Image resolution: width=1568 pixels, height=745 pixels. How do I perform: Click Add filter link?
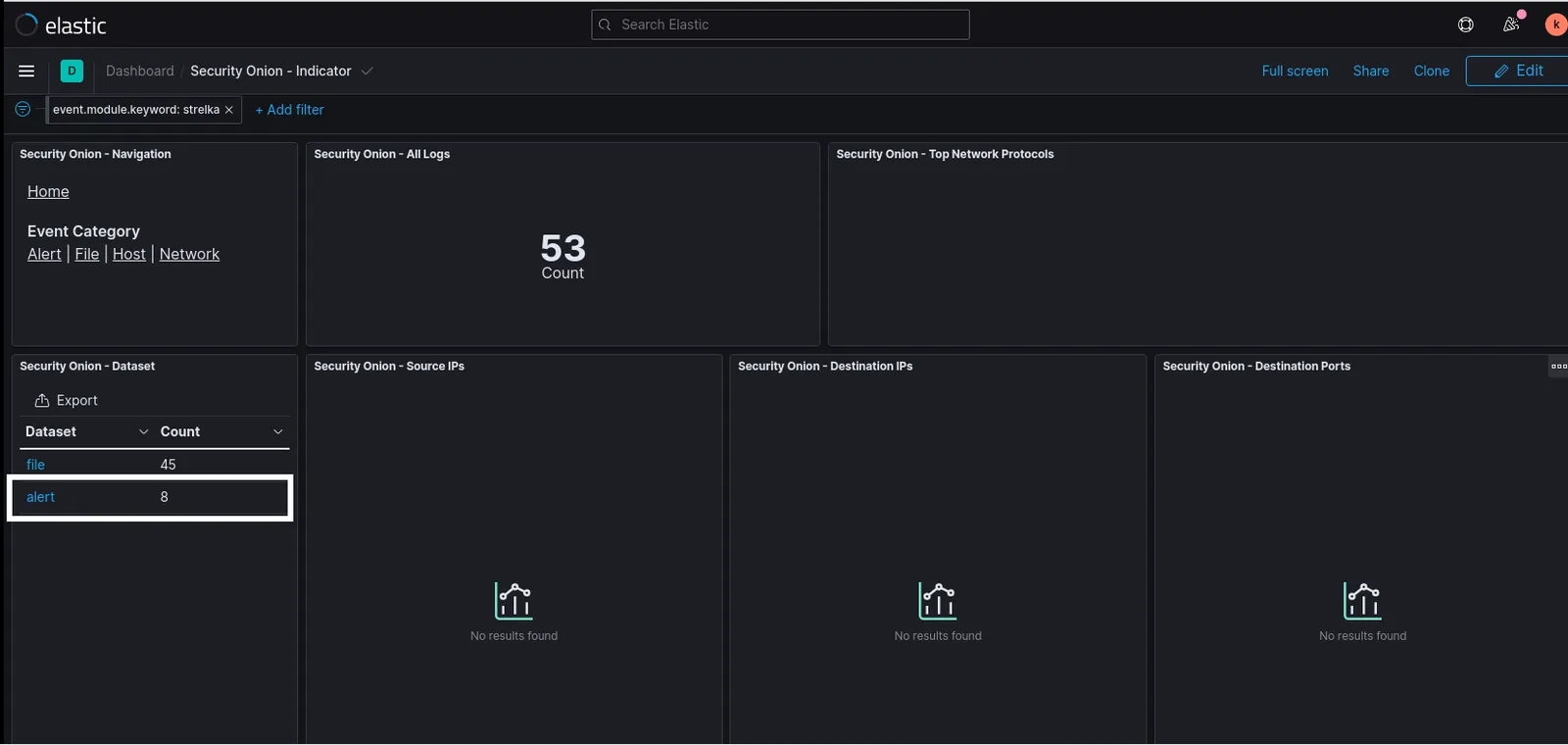[289, 110]
